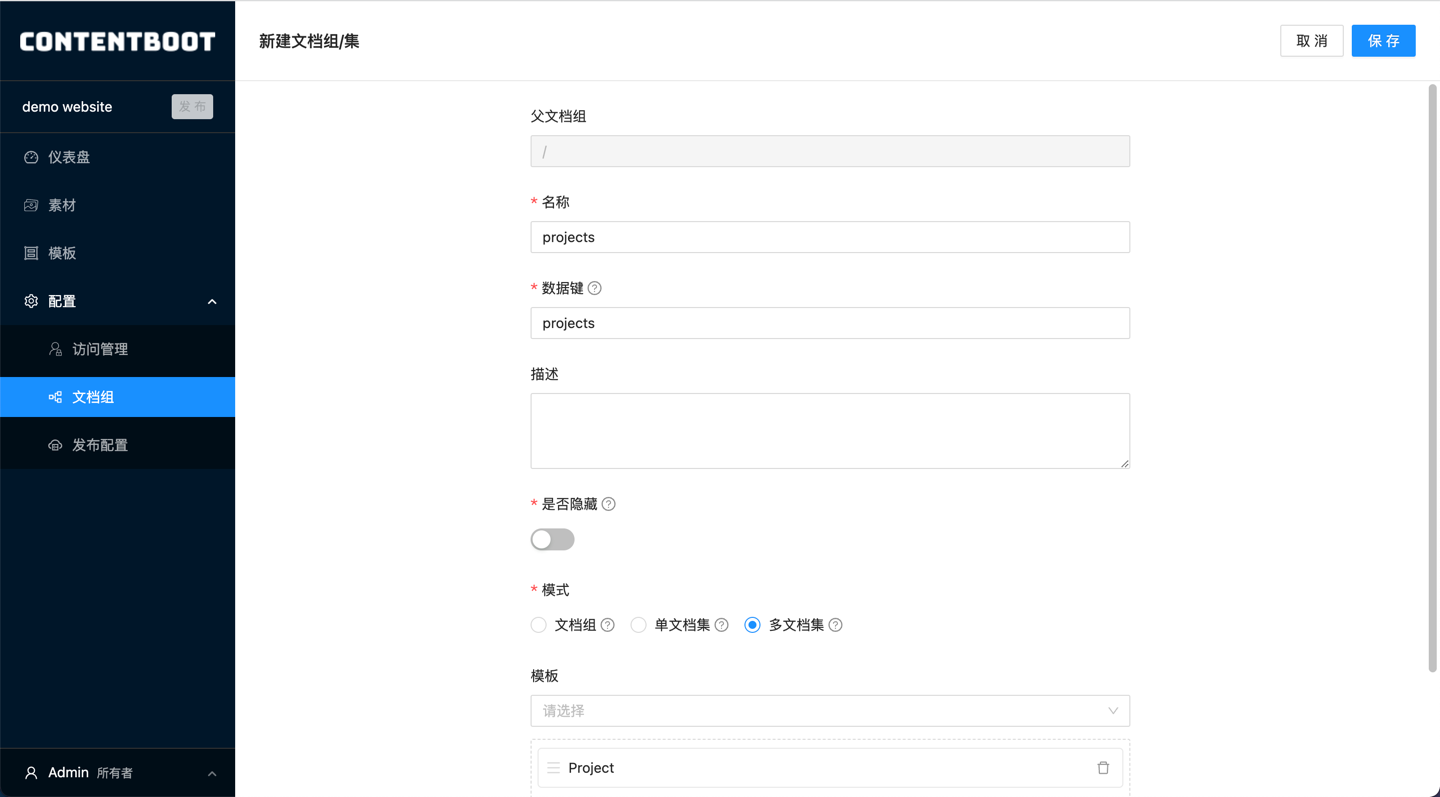The height and width of the screenshot is (797, 1440).
Task: Go to 访问管理 submenu item
Action: 118,349
